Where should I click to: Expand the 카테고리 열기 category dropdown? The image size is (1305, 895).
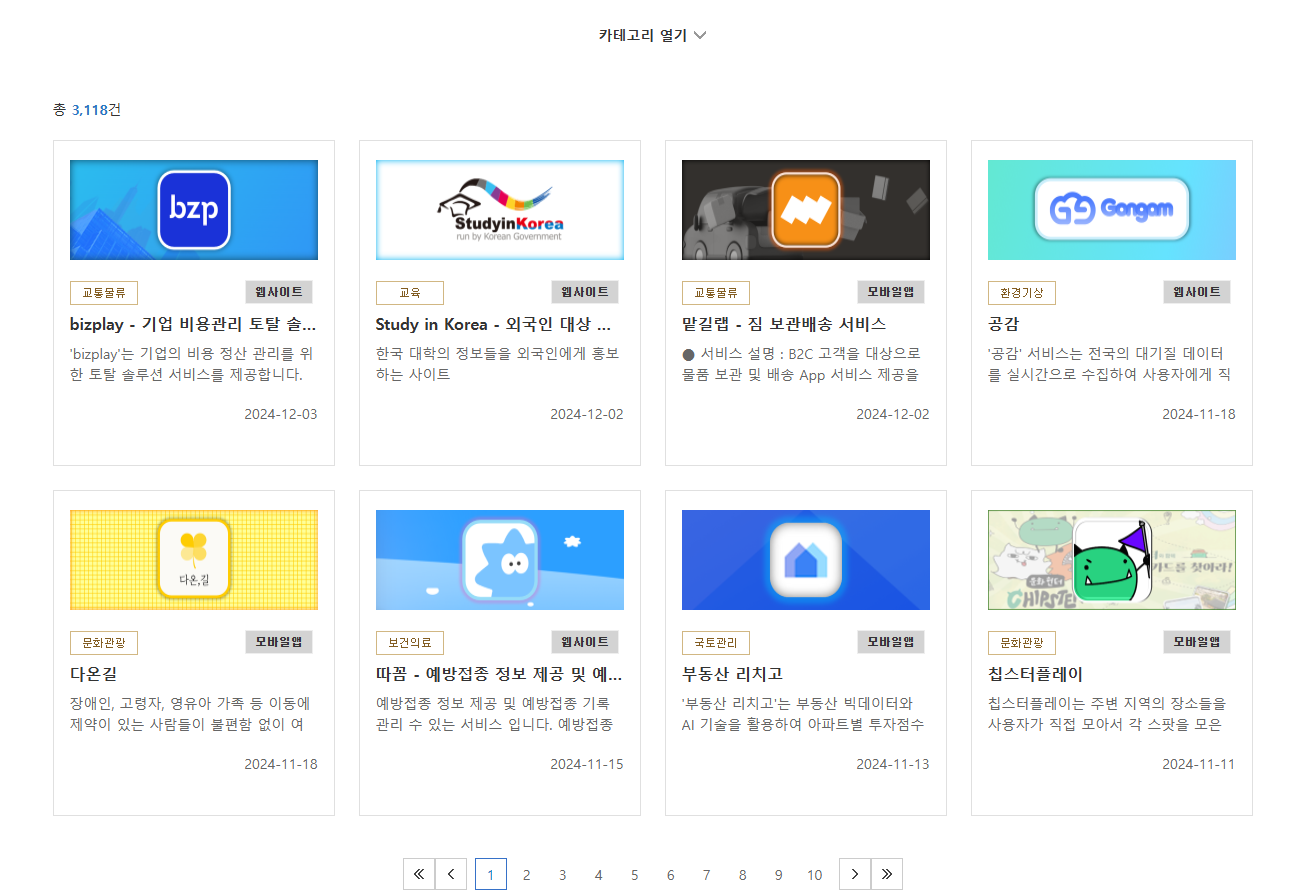click(x=652, y=35)
